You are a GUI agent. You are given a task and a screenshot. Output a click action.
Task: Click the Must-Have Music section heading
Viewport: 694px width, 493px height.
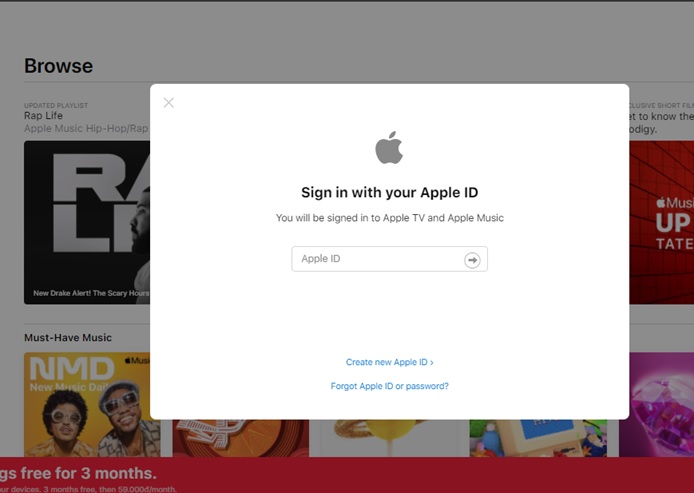point(68,338)
